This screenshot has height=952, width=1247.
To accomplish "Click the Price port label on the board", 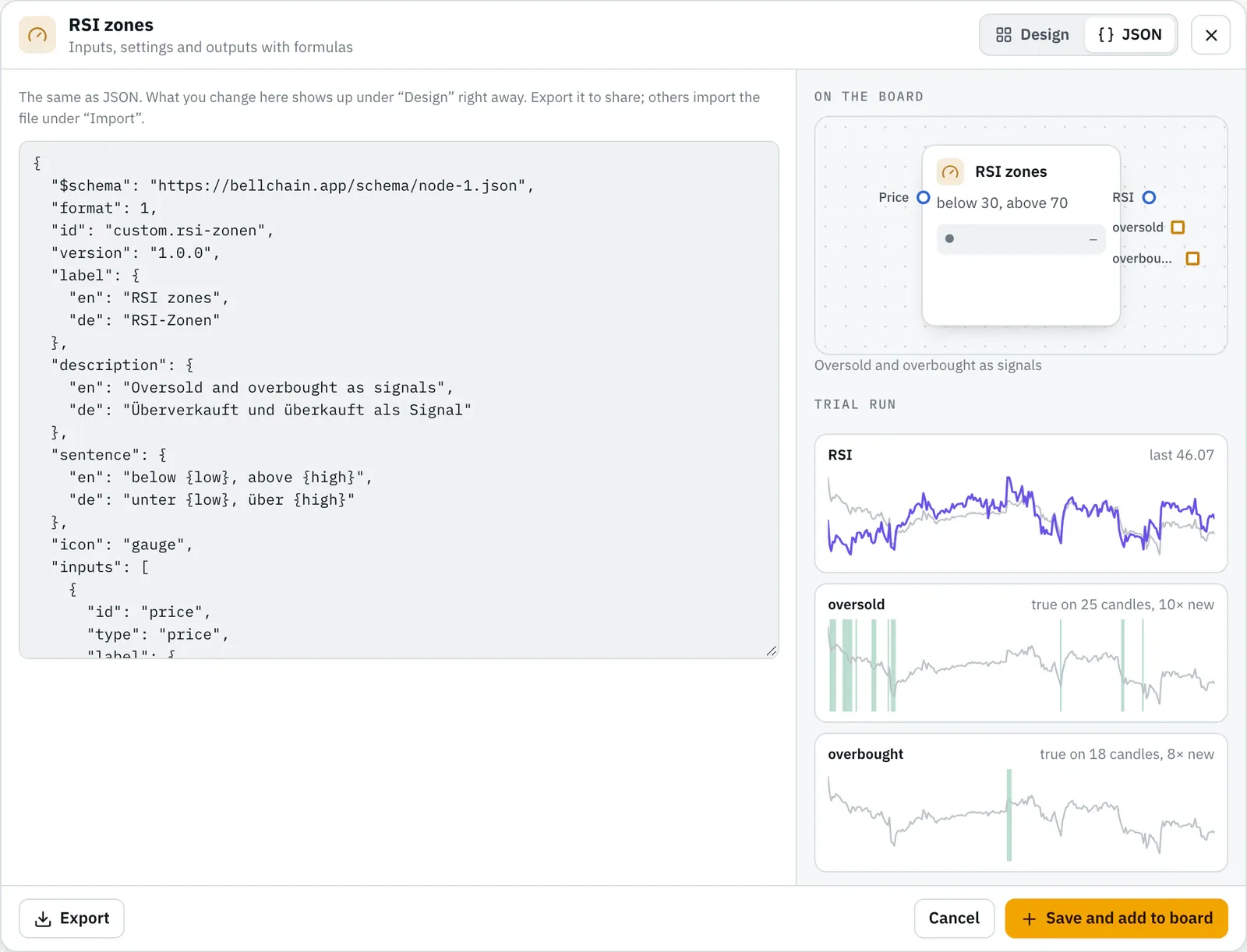I will (x=893, y=197).
